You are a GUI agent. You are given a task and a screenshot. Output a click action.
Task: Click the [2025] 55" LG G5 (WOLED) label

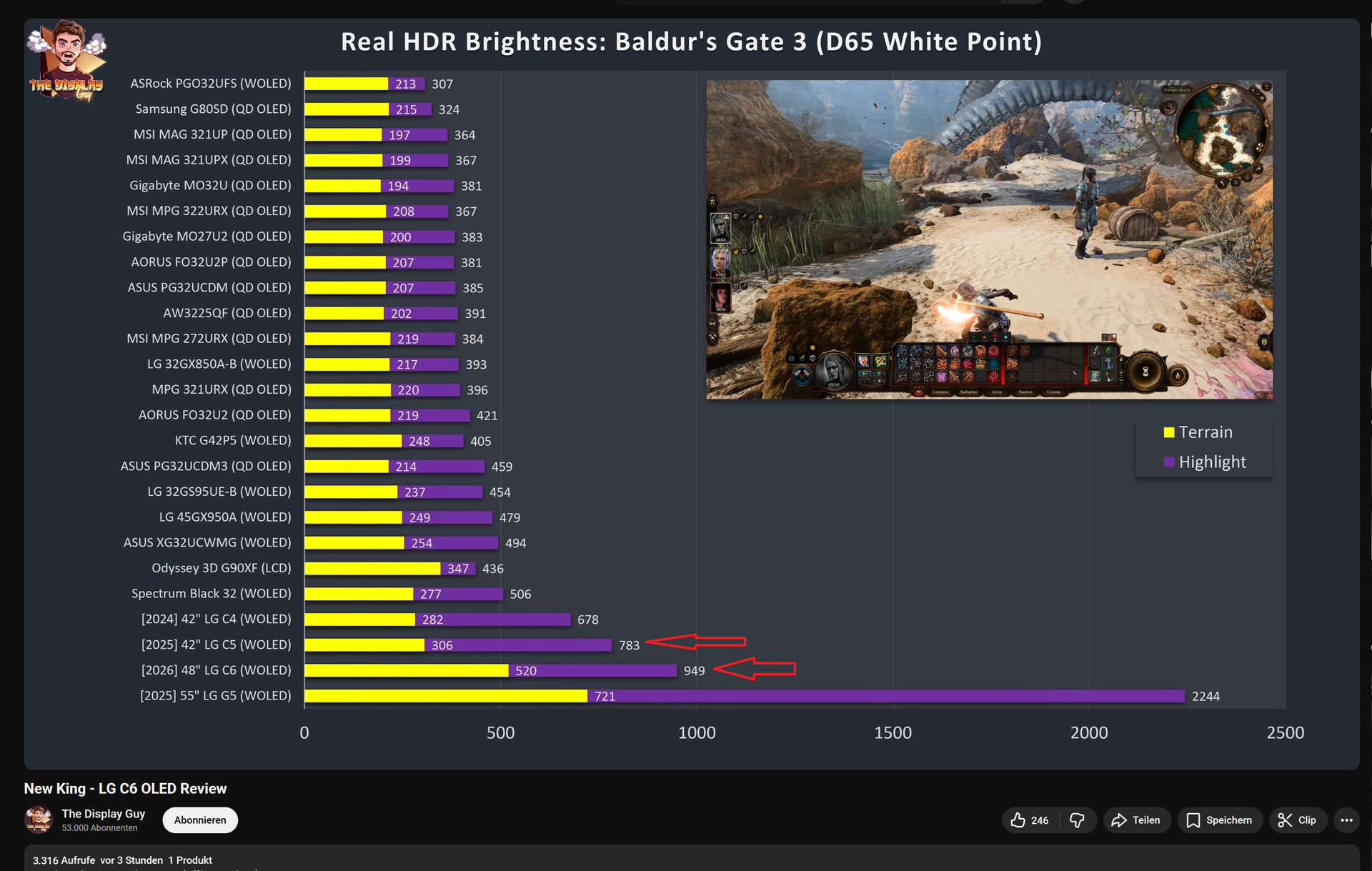pos(216,696)
